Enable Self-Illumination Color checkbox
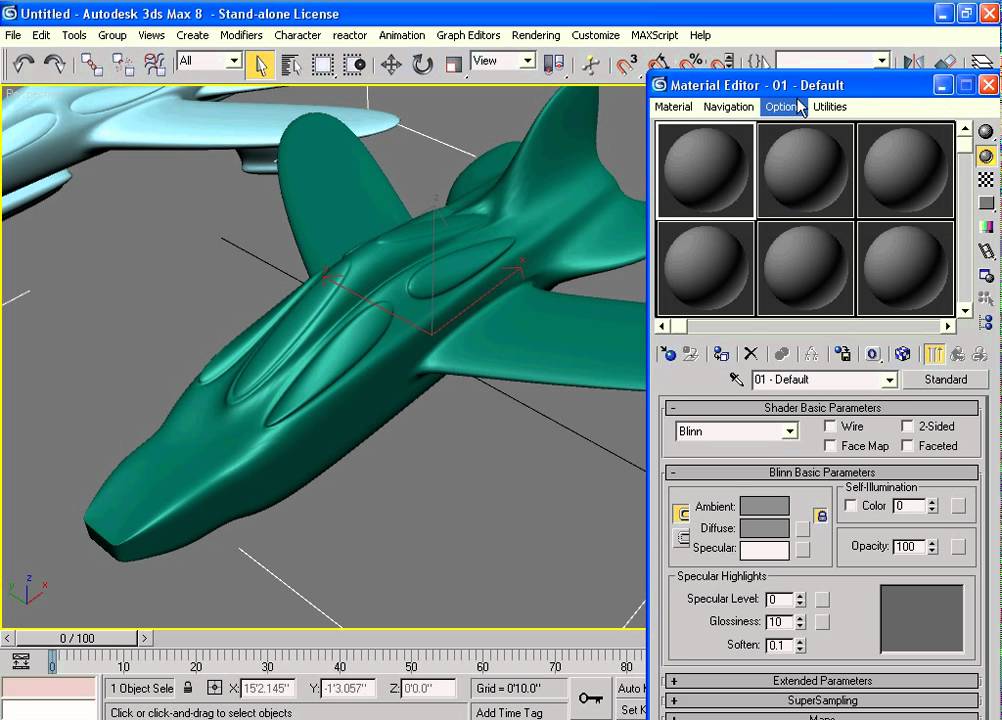 [851, 505]
